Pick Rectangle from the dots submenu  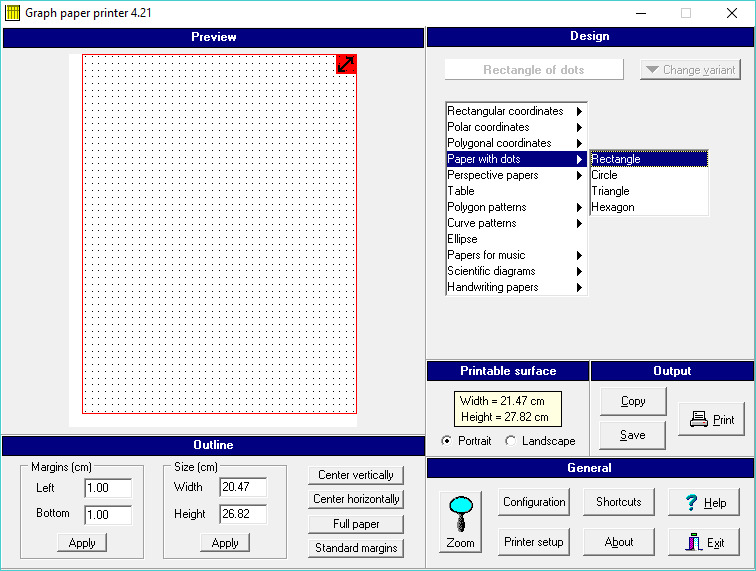click(649, 159)
